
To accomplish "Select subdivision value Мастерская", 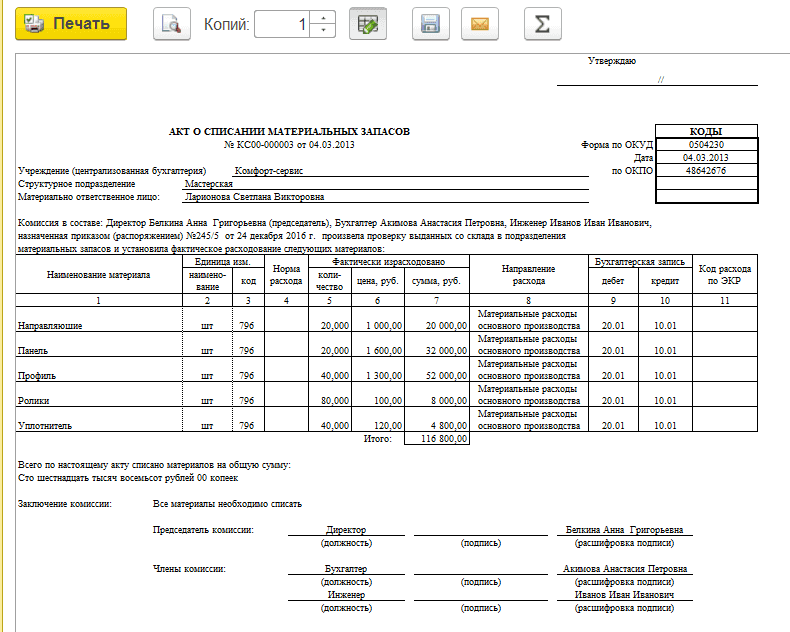I will (209, 184).
